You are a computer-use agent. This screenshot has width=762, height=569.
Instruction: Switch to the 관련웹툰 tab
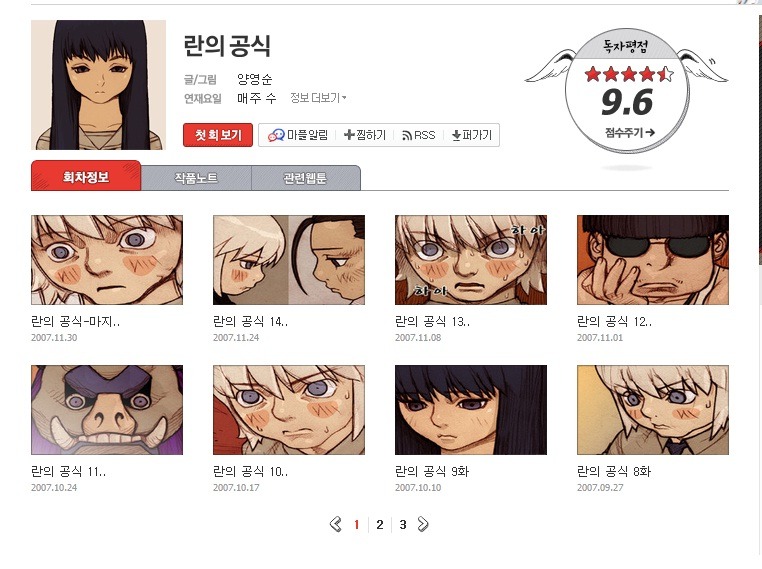coord(306,178)
